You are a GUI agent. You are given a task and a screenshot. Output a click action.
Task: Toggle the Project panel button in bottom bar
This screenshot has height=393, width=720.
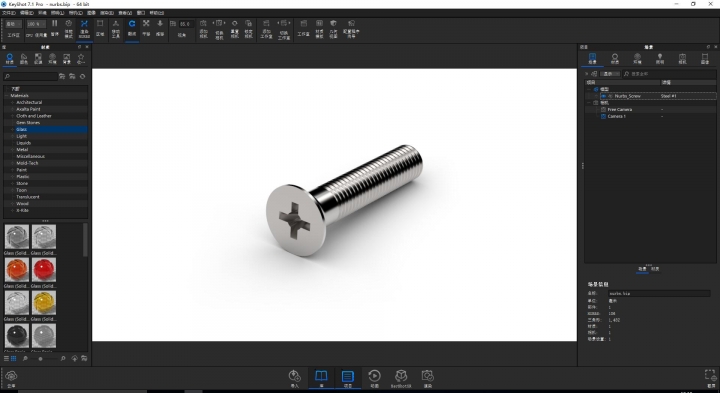[x=348, y=379]
